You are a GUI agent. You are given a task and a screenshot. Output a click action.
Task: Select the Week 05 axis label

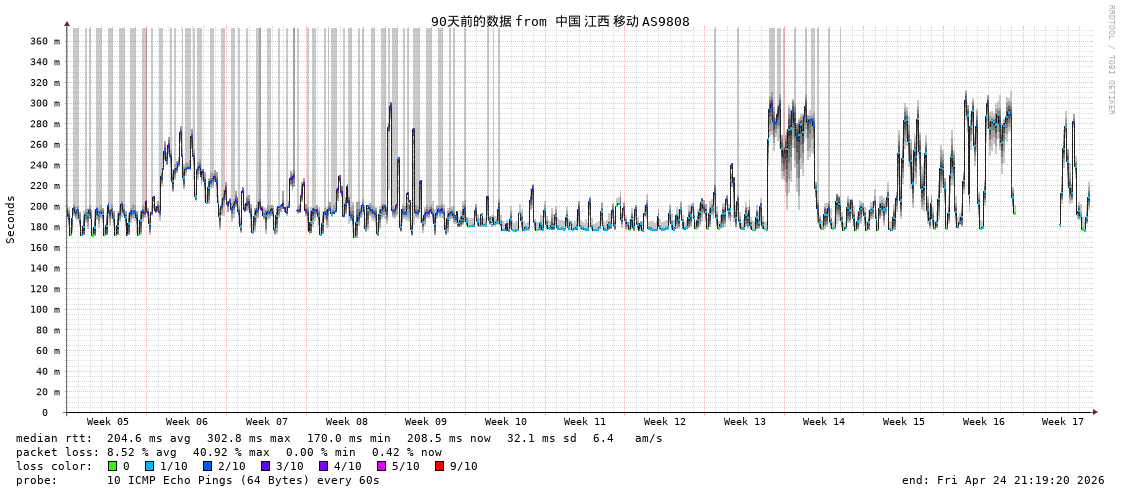[x=107, y=422]
